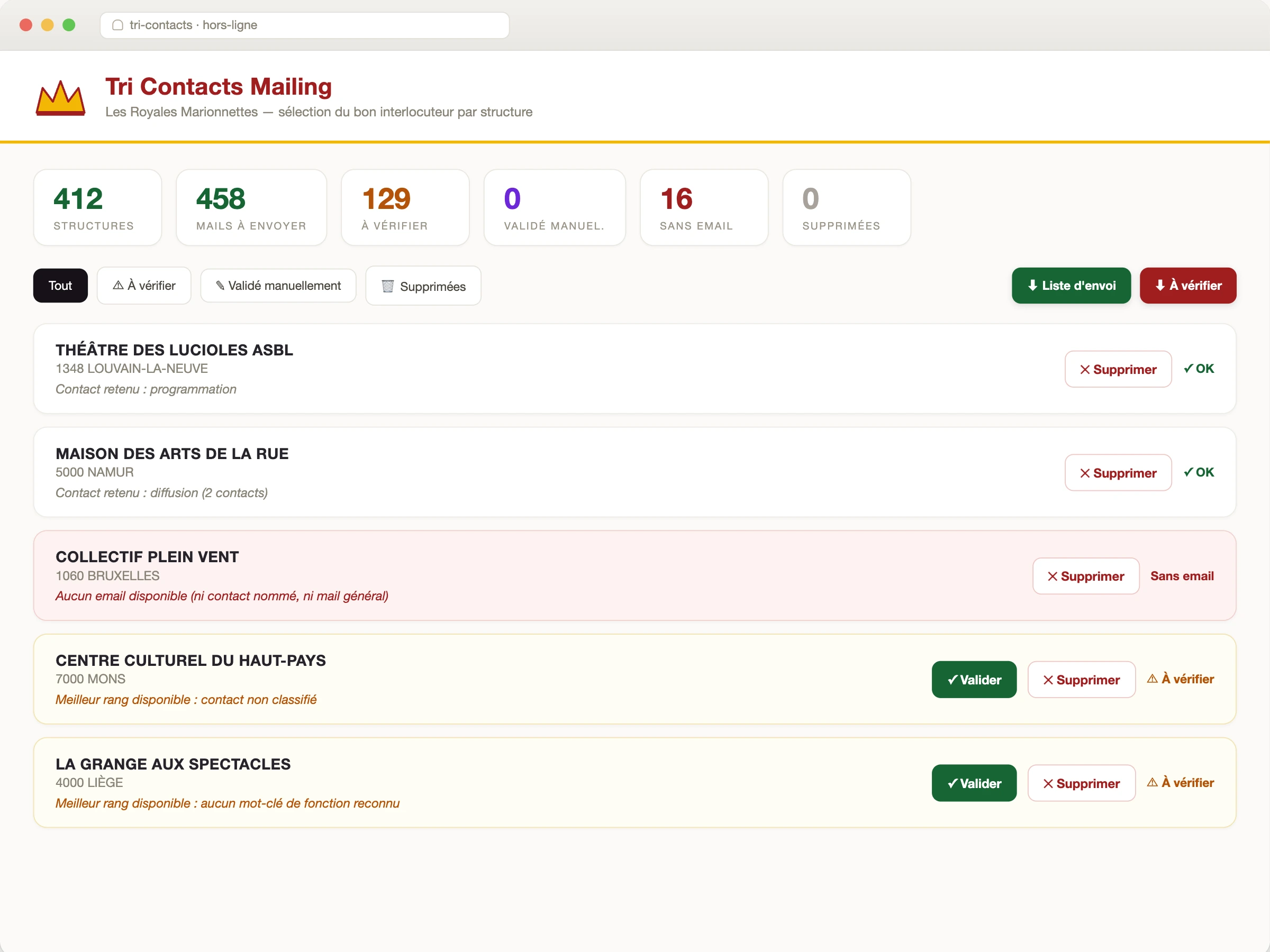Supprimer Théâtre des Lucioles ASBL
The height and width of the screenshot is (952, 1270).
[x=1119, y=369]
